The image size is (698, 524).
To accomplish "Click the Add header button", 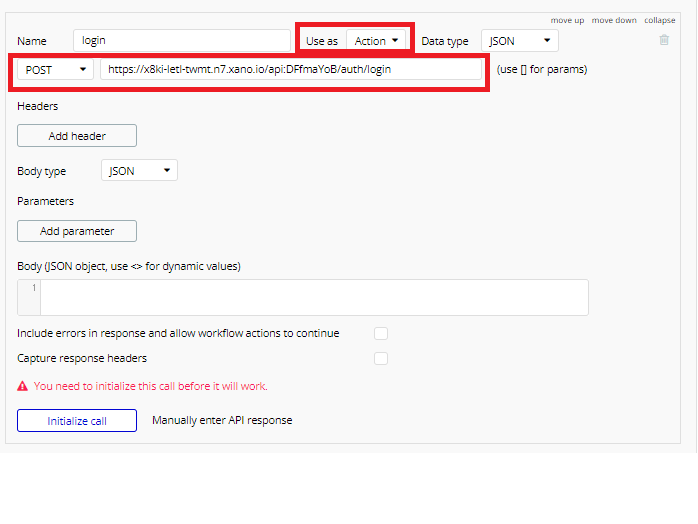I will point(77,136).
